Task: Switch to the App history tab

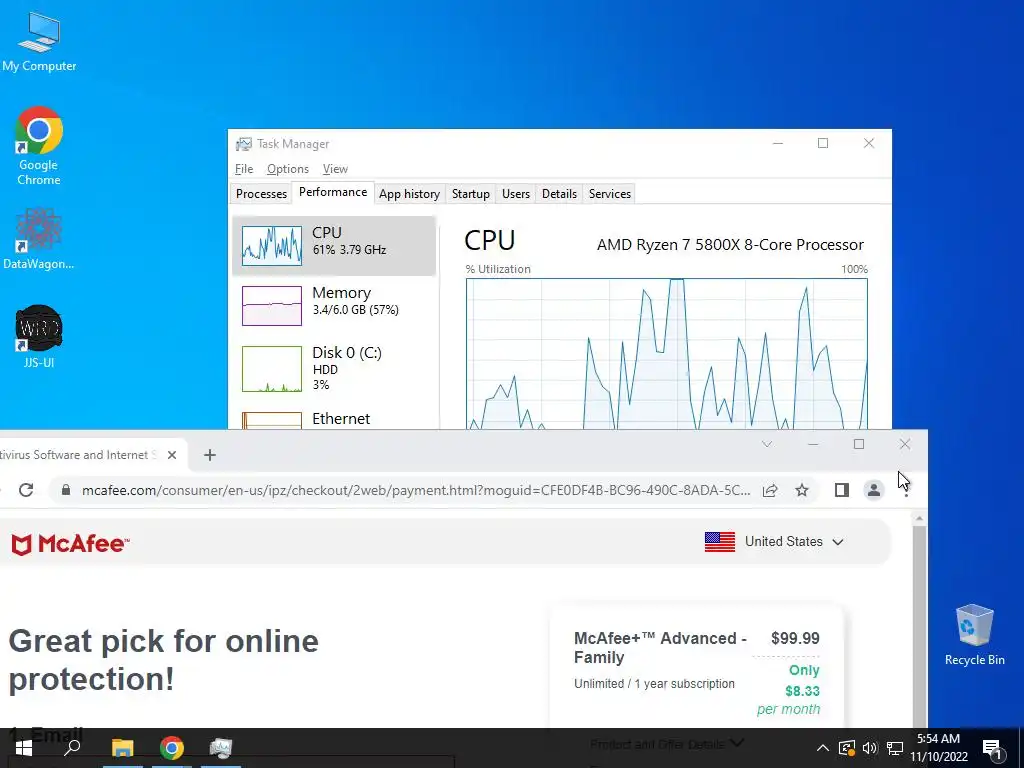Action: pos(409,194)
